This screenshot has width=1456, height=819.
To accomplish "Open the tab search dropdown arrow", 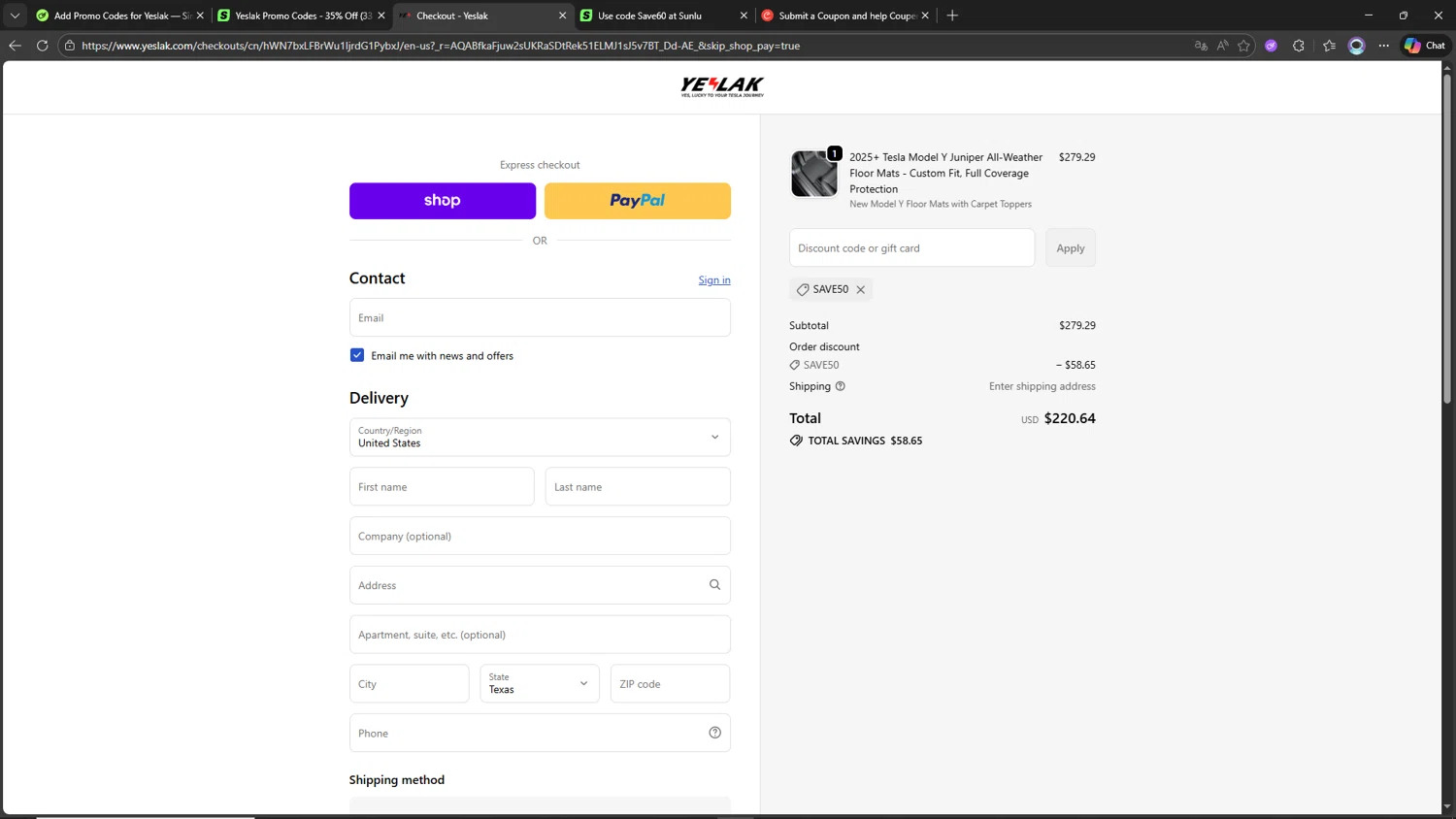I will tap(15, 16).
